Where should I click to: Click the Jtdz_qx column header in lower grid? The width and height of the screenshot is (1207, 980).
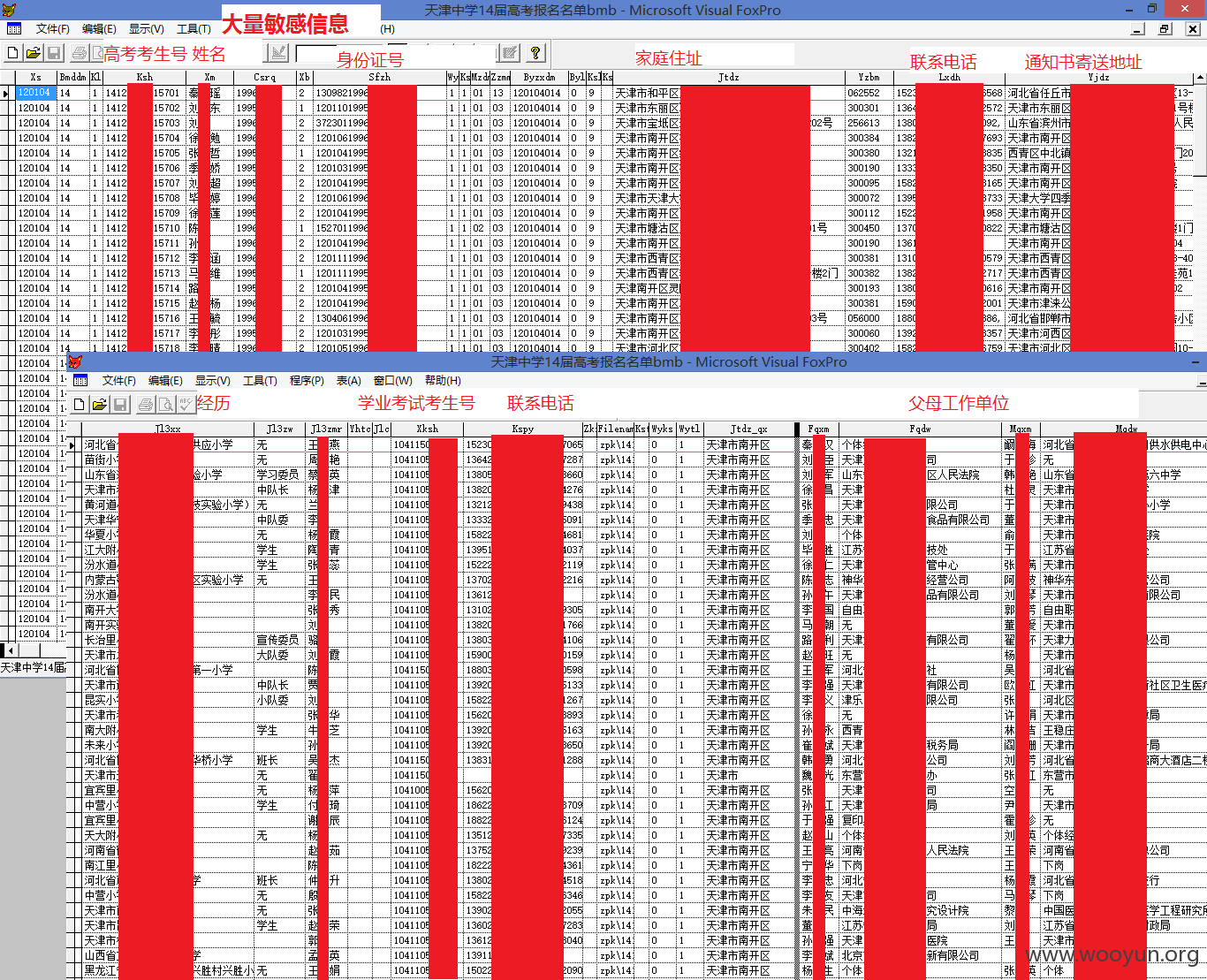(749, 429)
